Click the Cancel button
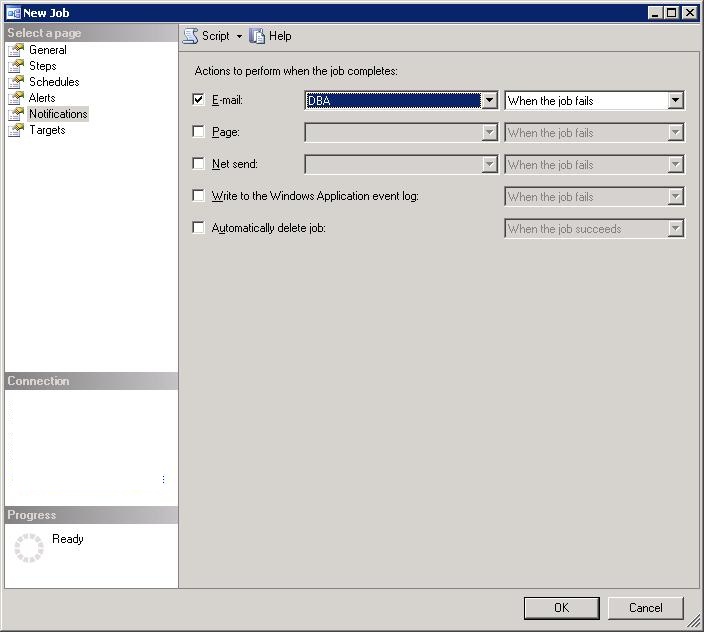Image resolution: width=704 pixels, height=632 pixels. pyautogui.click(x=646, y=608)
